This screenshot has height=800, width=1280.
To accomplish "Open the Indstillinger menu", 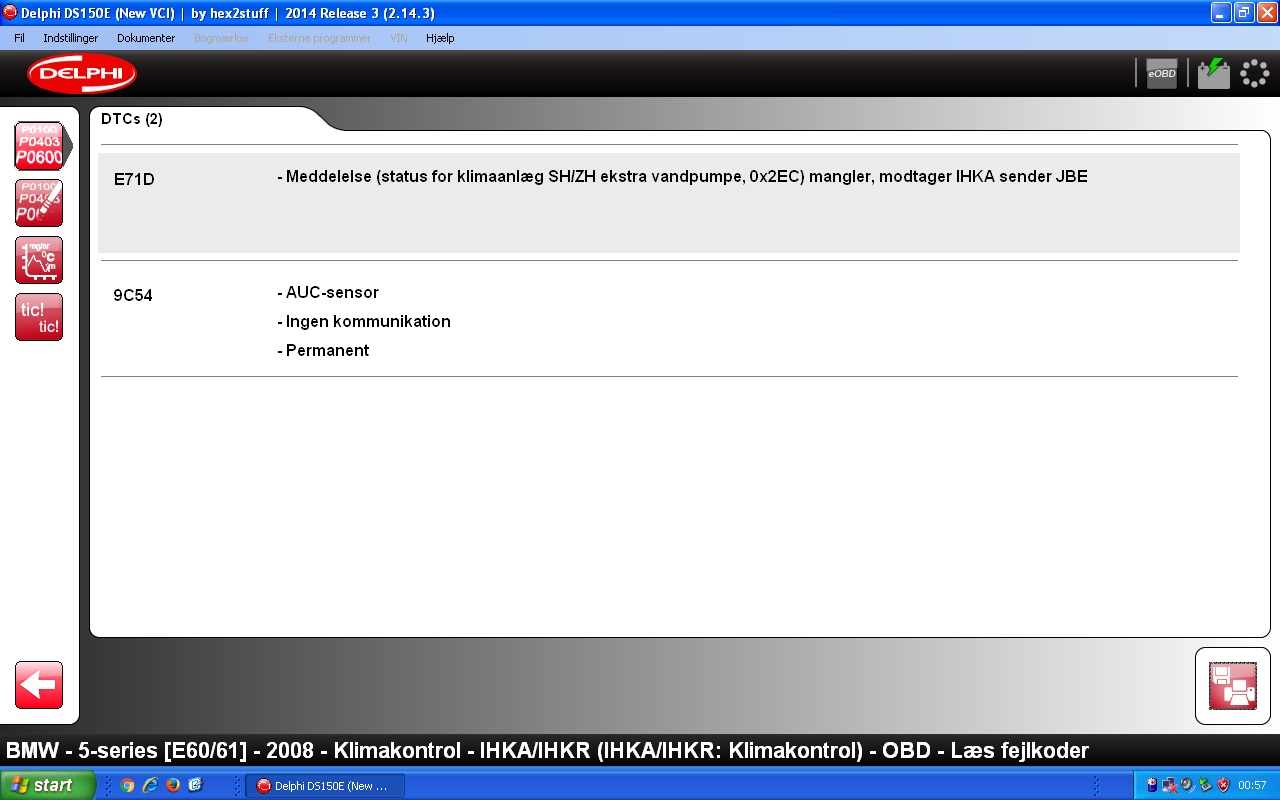I will (x=71, y=38).
